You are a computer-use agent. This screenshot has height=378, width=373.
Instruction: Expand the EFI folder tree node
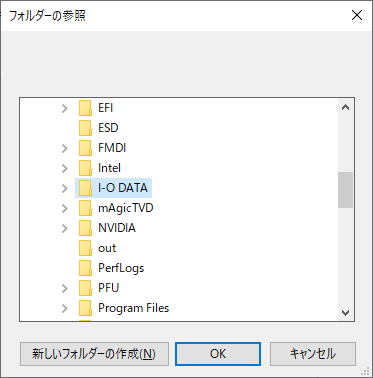[x=65, y=108]
